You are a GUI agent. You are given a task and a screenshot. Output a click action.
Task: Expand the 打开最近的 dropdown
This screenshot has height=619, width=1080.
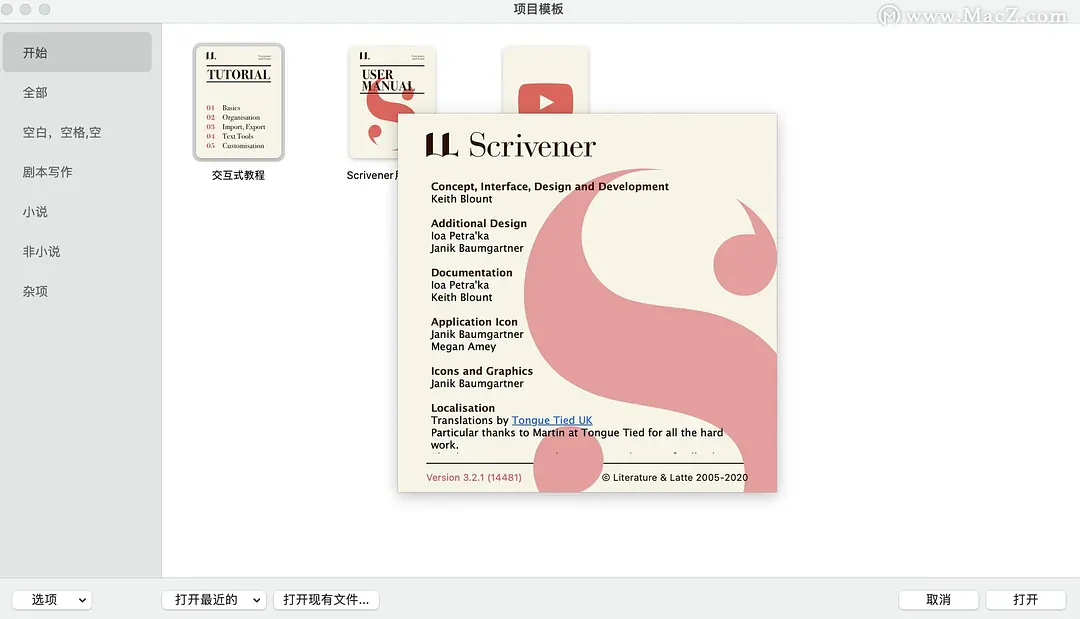(x=214, y=600)
